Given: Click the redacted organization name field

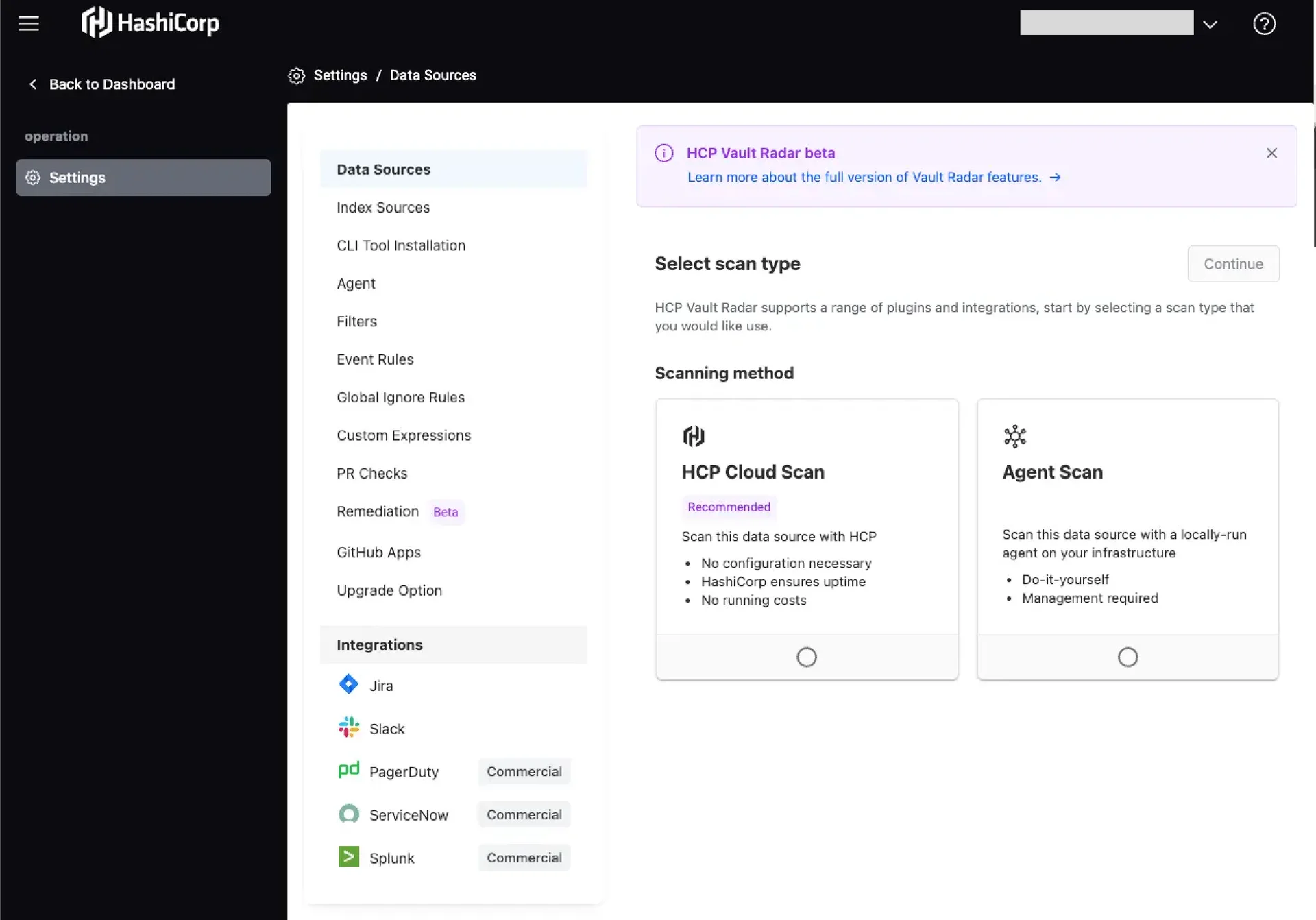Looking at the screenshot, I should 1106,23.
